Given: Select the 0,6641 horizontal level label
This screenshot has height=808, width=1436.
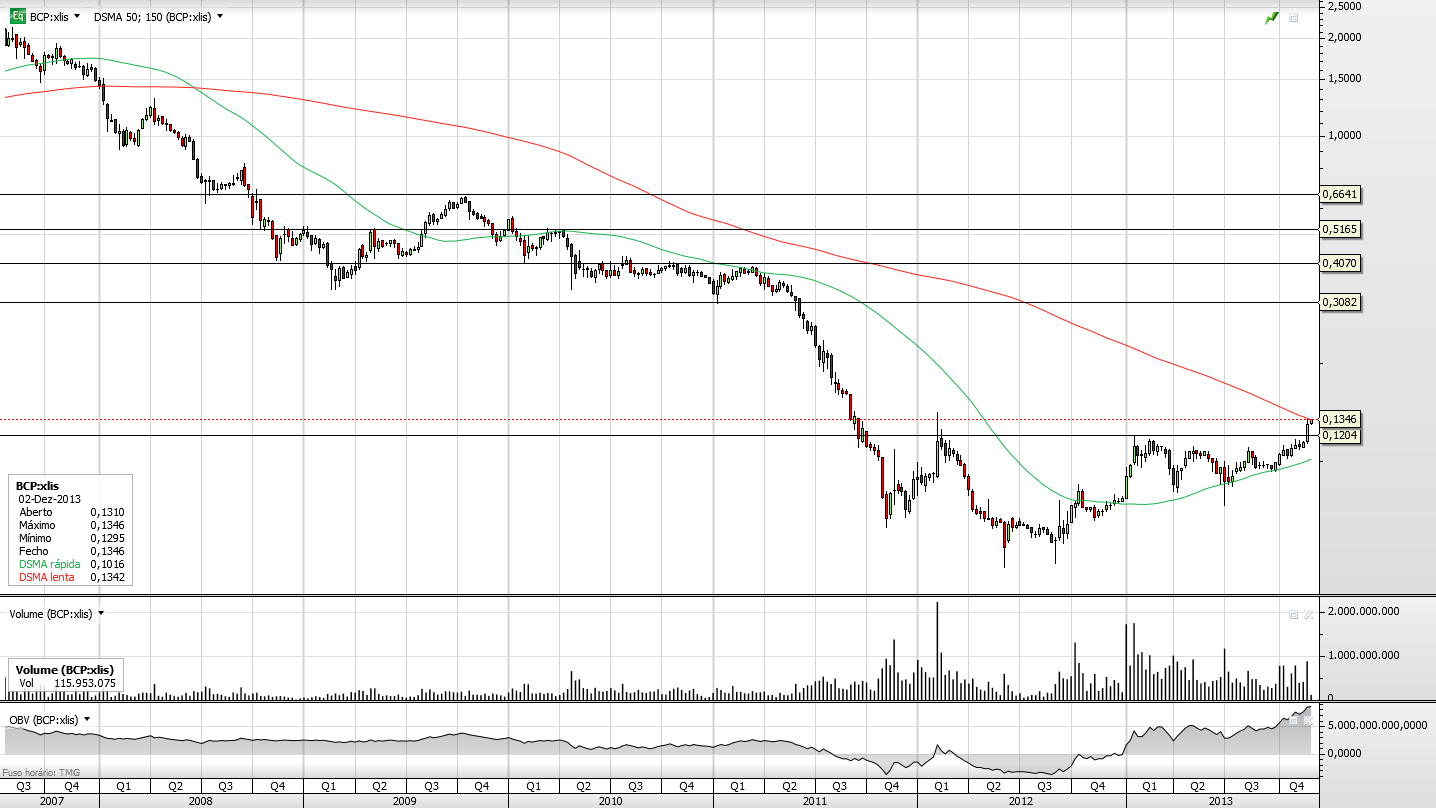Looking at the screenshot, I should click(1340, 194).
